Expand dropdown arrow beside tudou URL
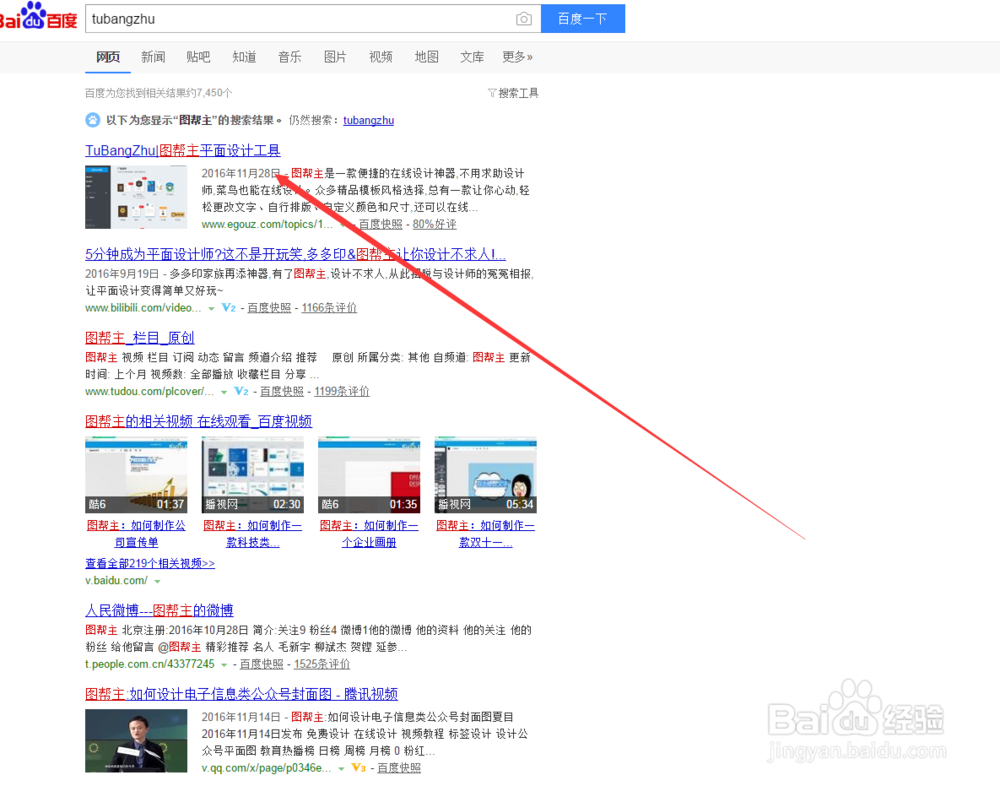 224,392
